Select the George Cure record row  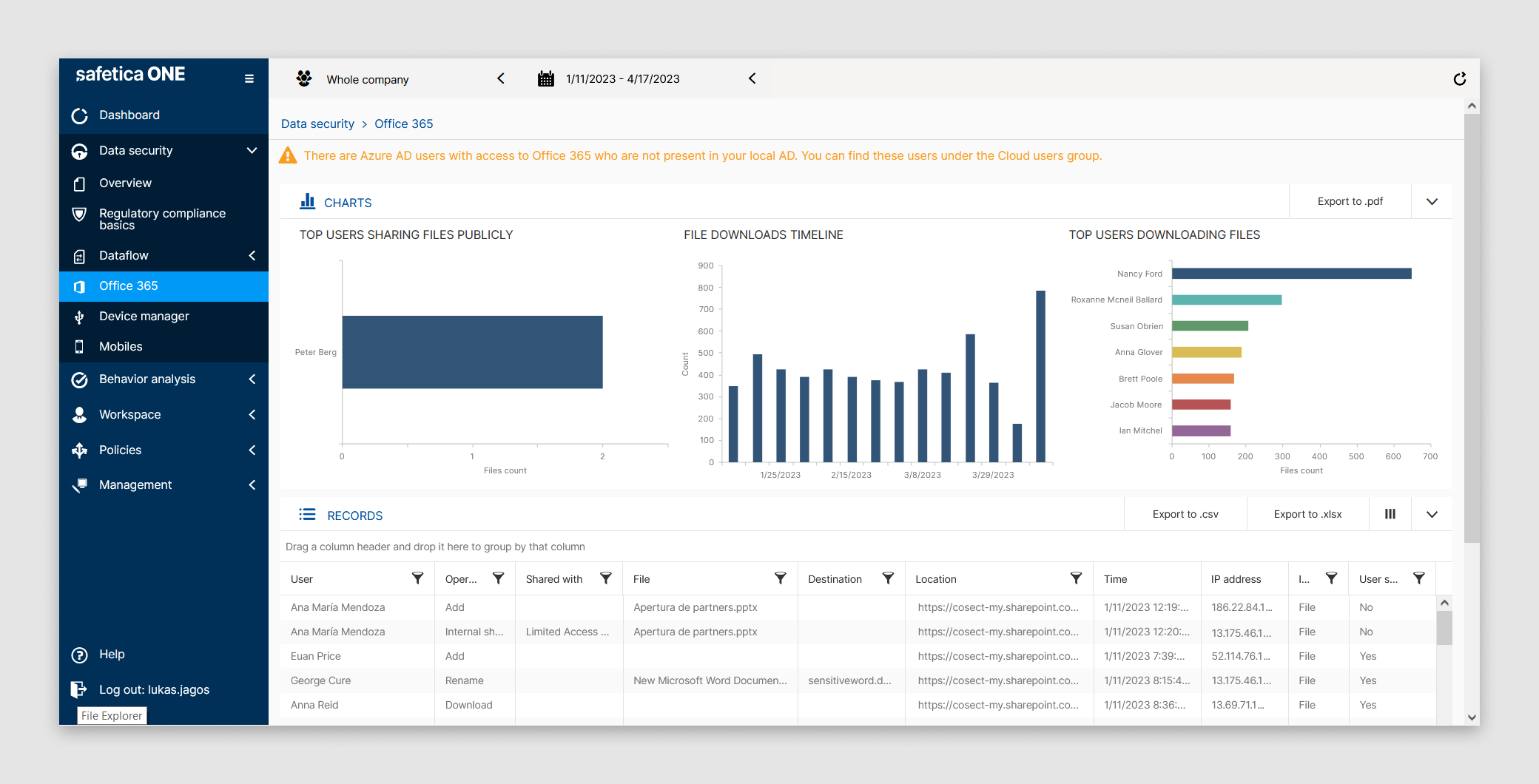pos(858,680)
